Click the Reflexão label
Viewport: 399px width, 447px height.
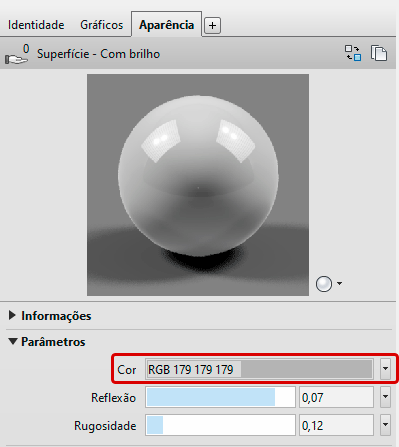coord(114,398)
